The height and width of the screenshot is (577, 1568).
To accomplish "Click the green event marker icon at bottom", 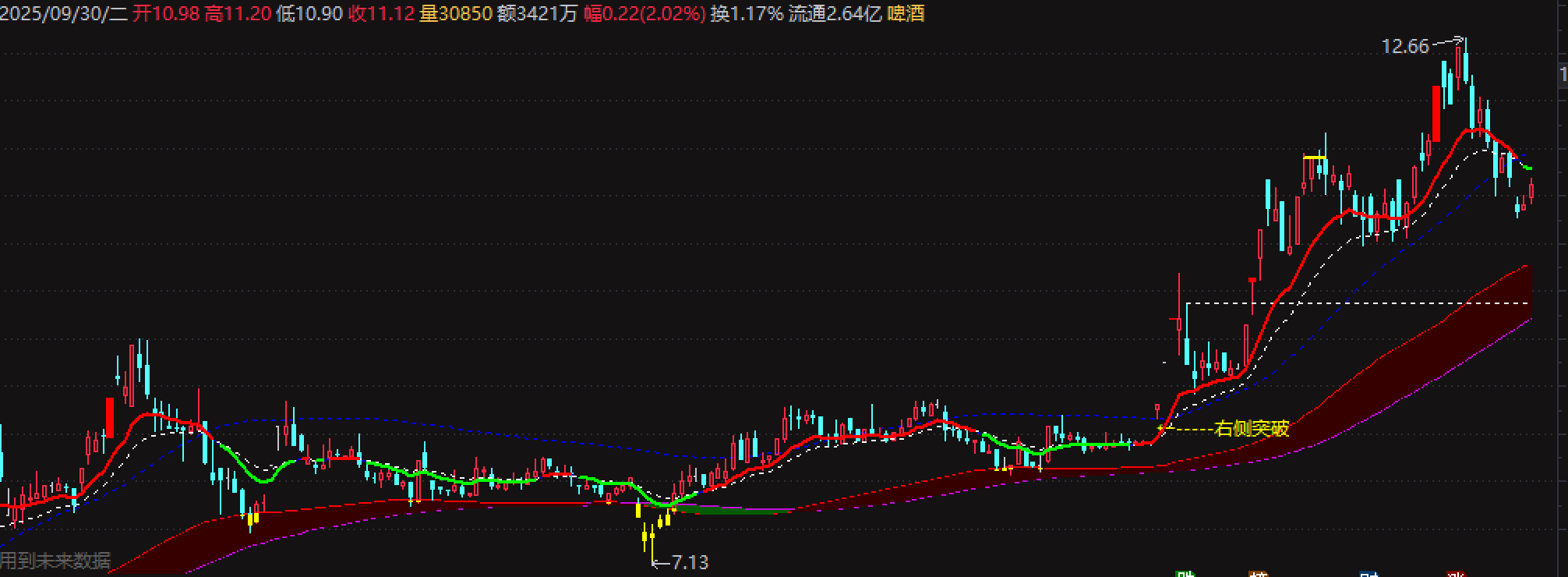I will 1185,574.
